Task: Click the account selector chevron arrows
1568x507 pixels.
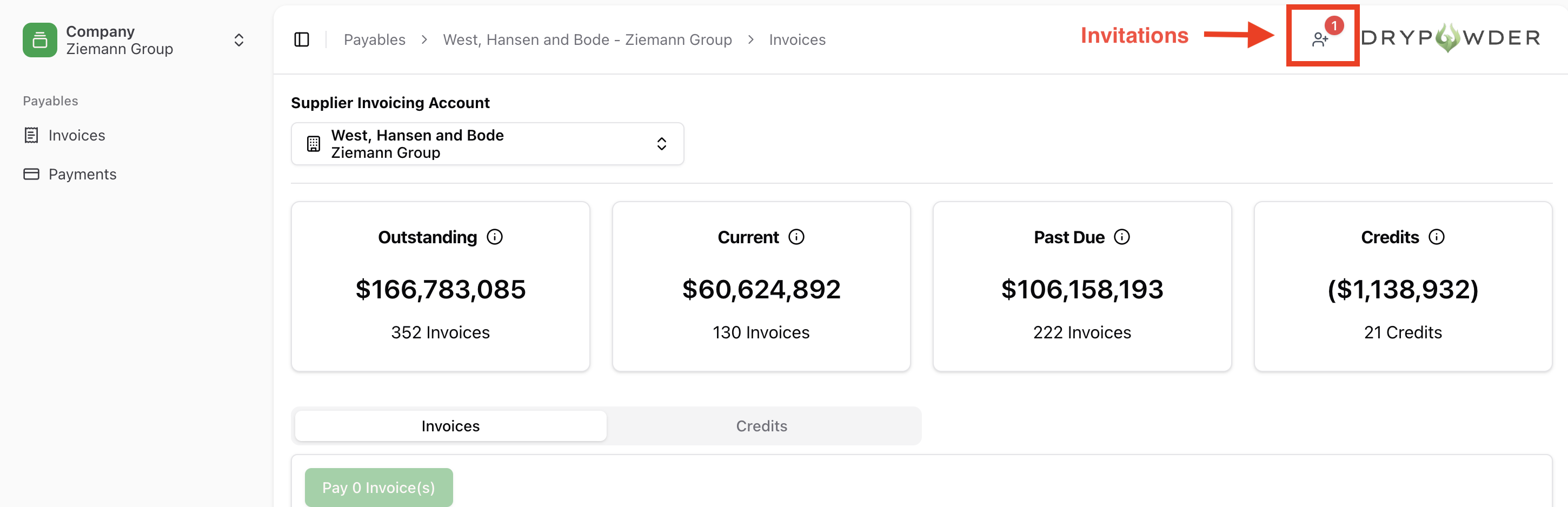Action: [x=661, y=144]
